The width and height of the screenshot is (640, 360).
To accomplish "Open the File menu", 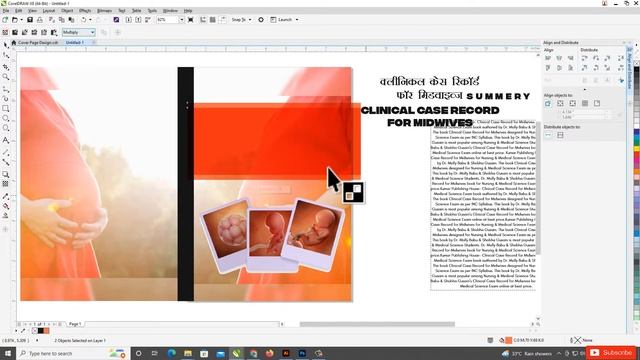I will [x=6, y=11].
